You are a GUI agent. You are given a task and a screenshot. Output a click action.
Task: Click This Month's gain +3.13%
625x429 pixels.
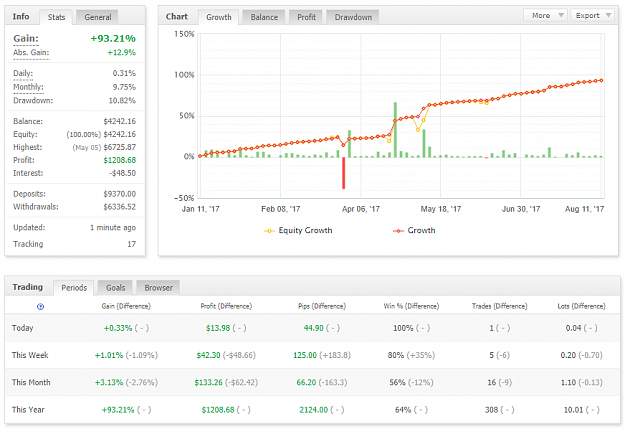(109, 382)
